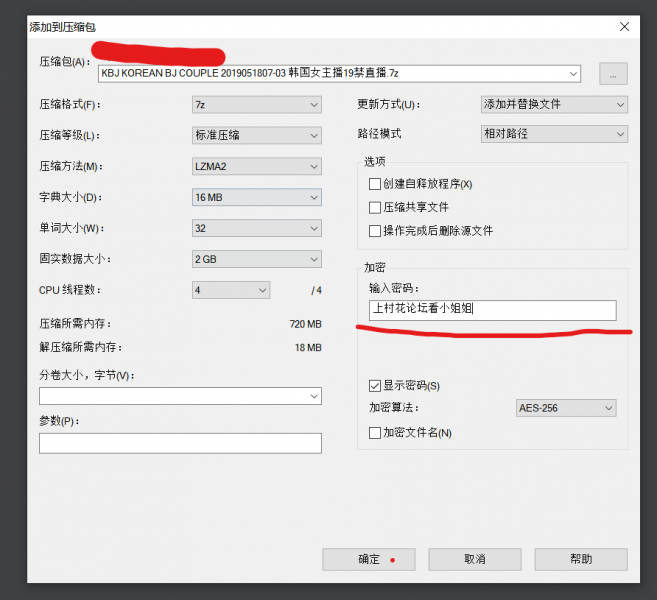Open the word size 32 dropdown
Screen dimensions: 657x600
click(256, 228)
